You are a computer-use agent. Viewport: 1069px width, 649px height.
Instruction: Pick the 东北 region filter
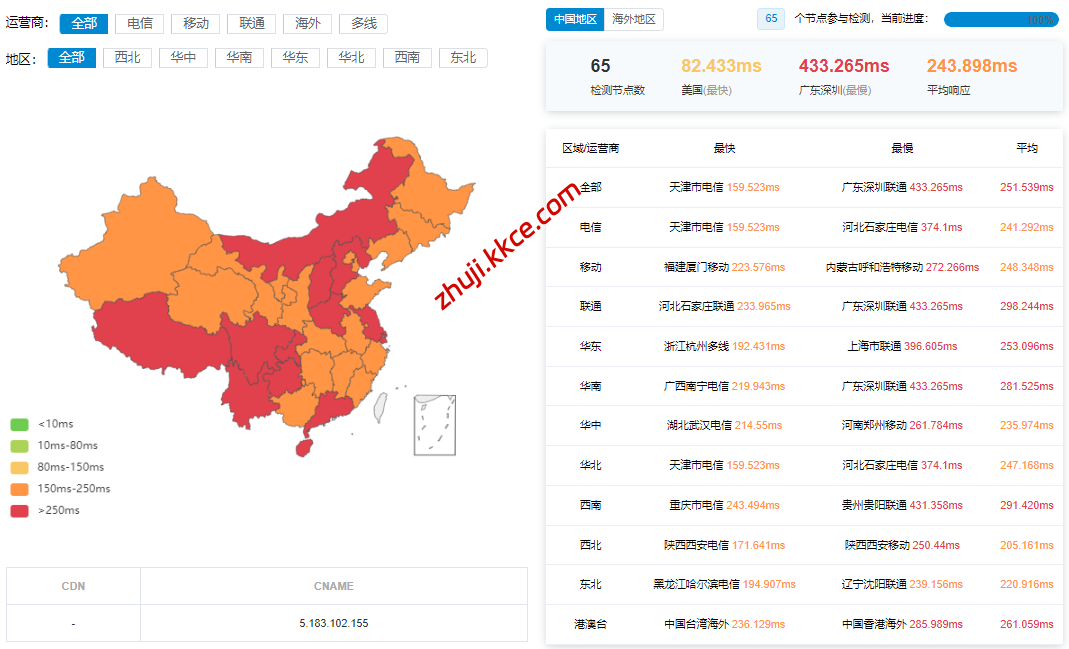(463, 58)
